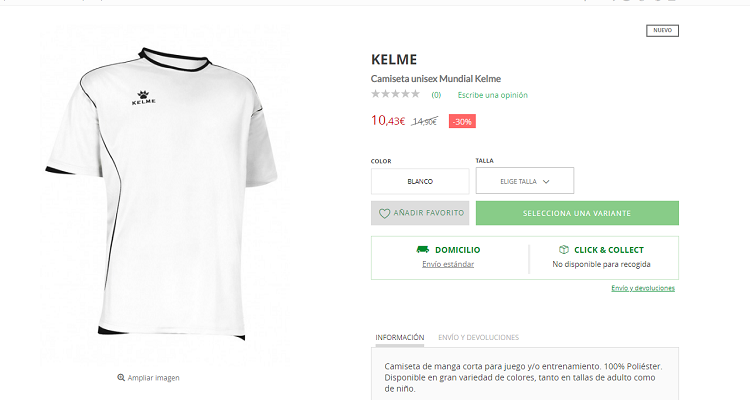750x400 pixels.
Task: Select the BLANCO color option
Action: 420,181
